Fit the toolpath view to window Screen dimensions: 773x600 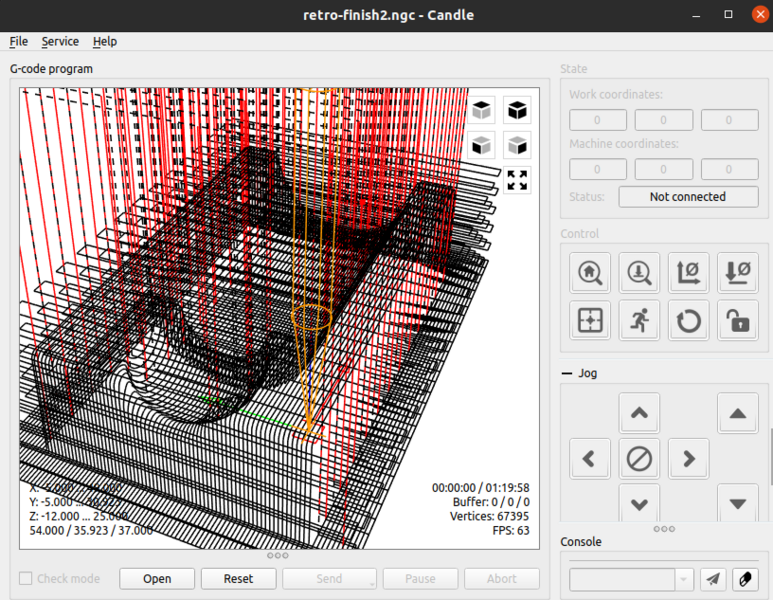(x=517, y=180)
